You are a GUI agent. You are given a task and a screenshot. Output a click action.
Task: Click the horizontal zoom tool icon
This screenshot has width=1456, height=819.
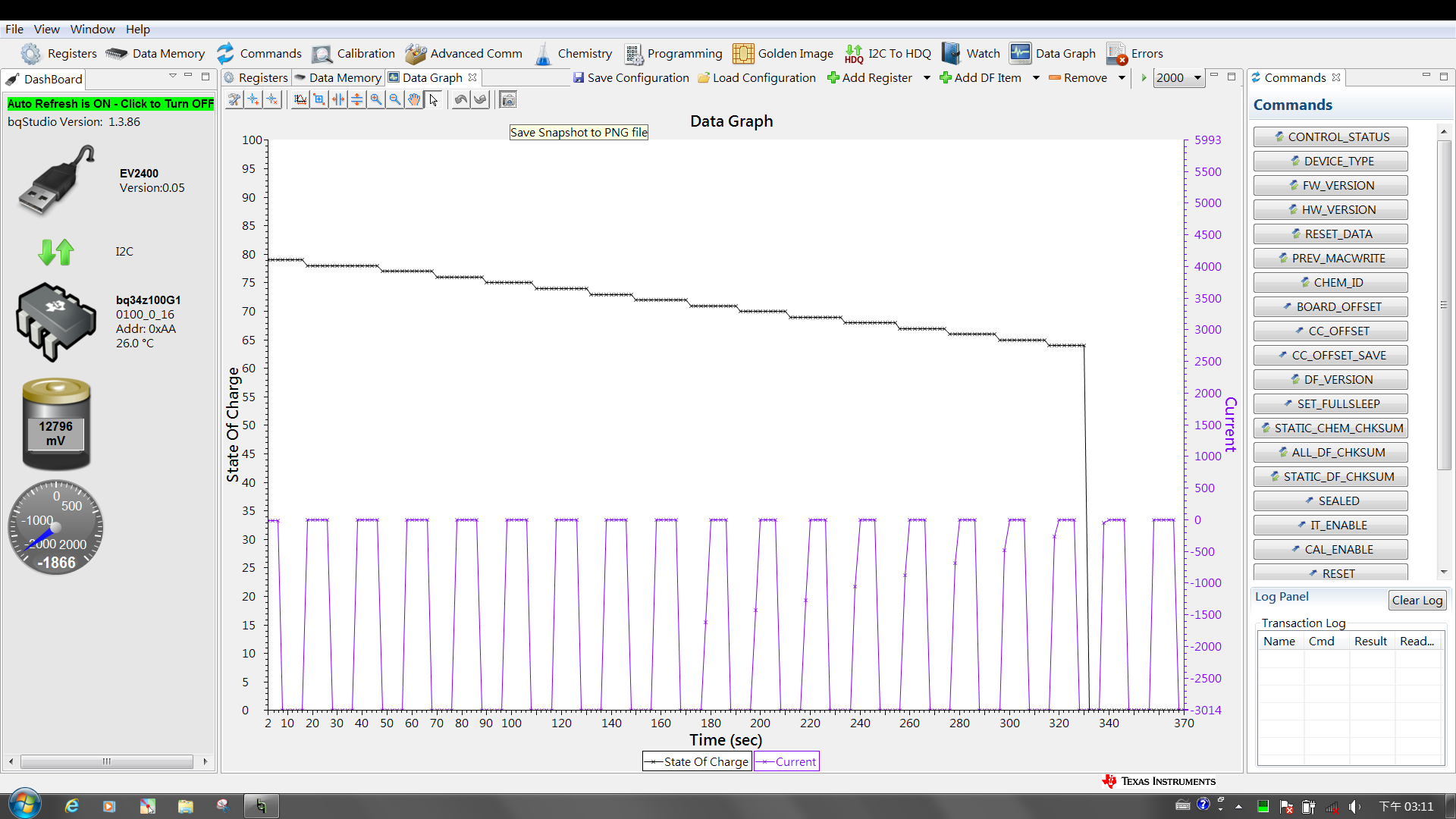coord(338,100)
